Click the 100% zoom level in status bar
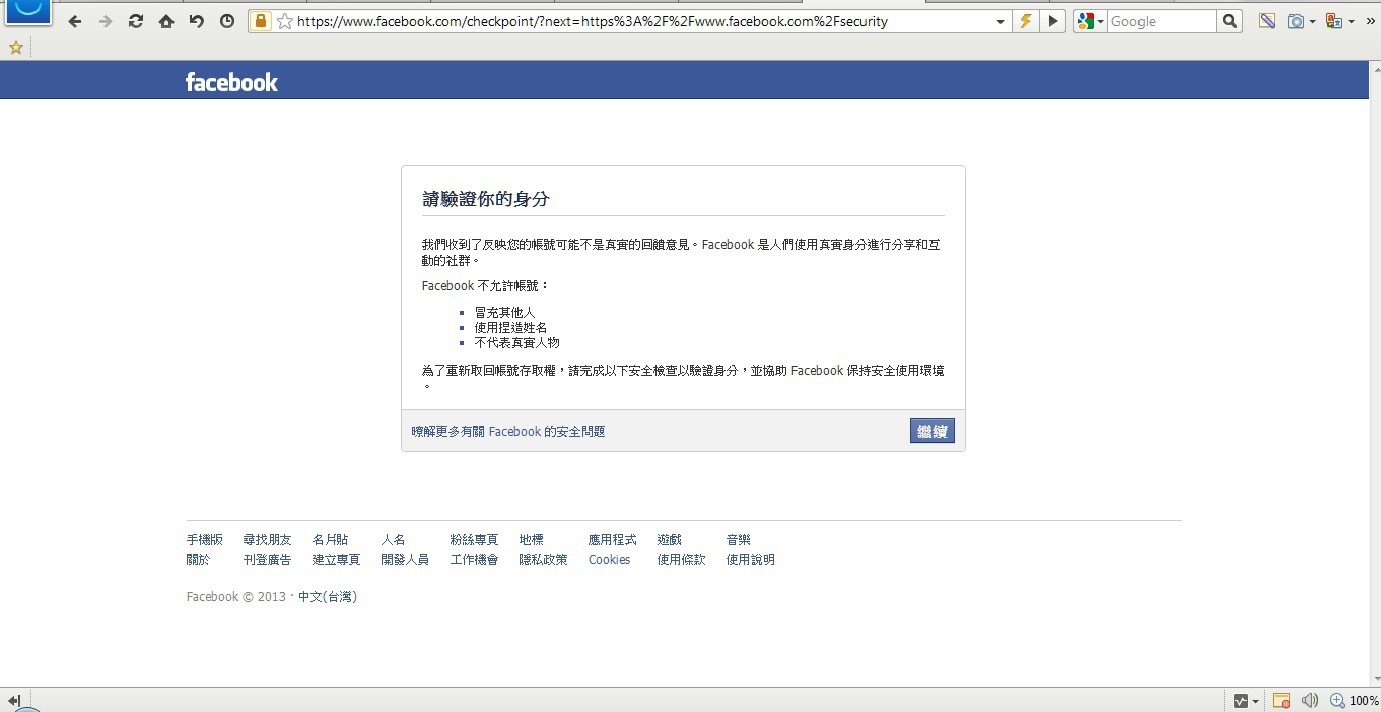 tap(1364, 701)
